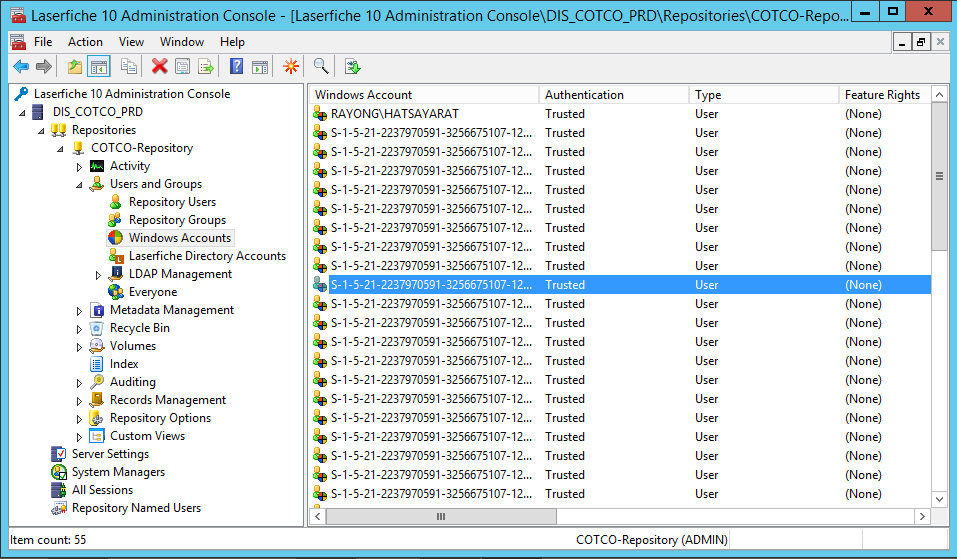Open All Sessions in tree
Image resolution: width=957 pixels, height=559 pixels.
click(x=102, y=490)
